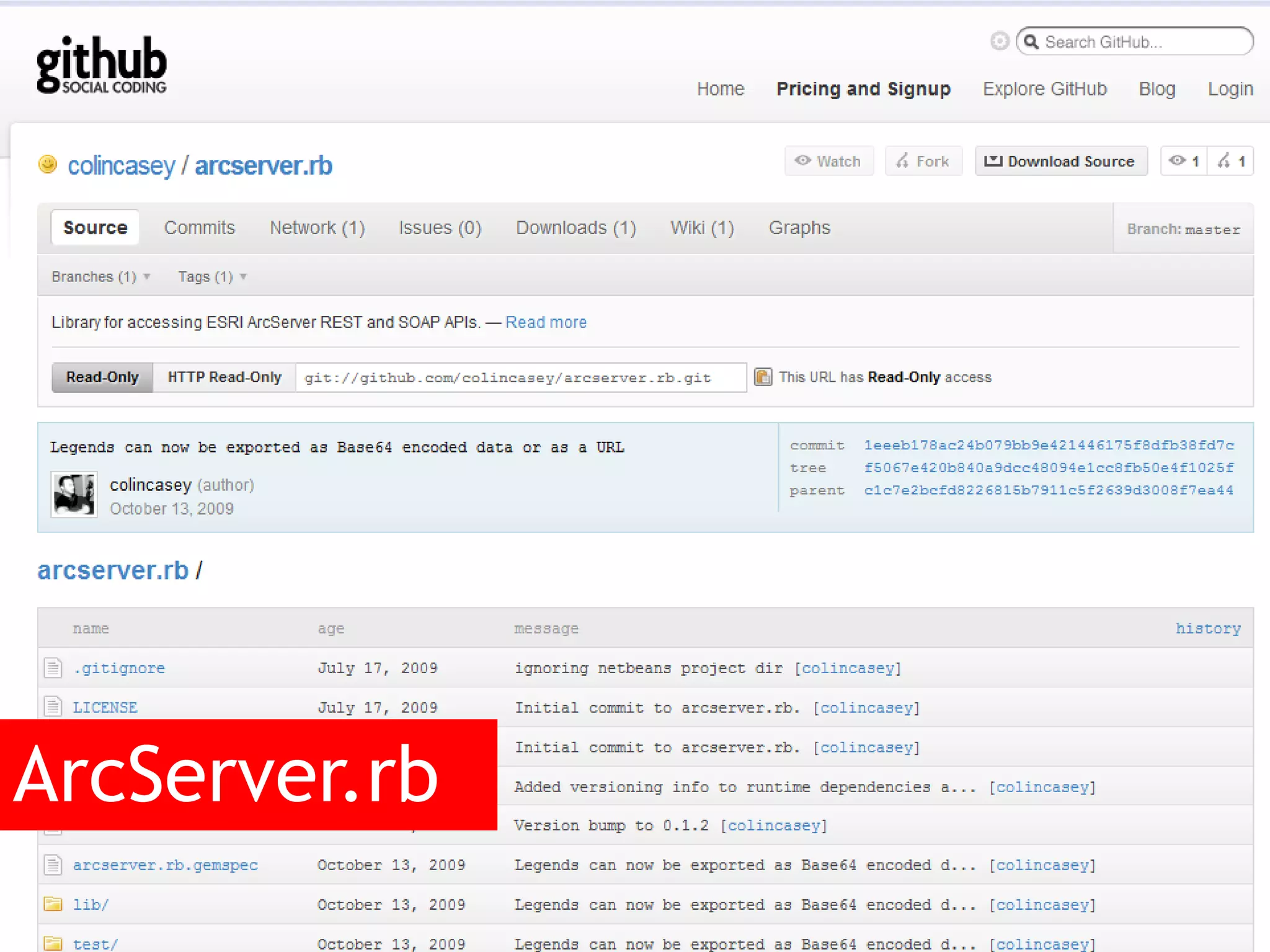Open Pricing and Signup page
The width and height of the screenshot is (1270, 952).
tap(863, 89)
